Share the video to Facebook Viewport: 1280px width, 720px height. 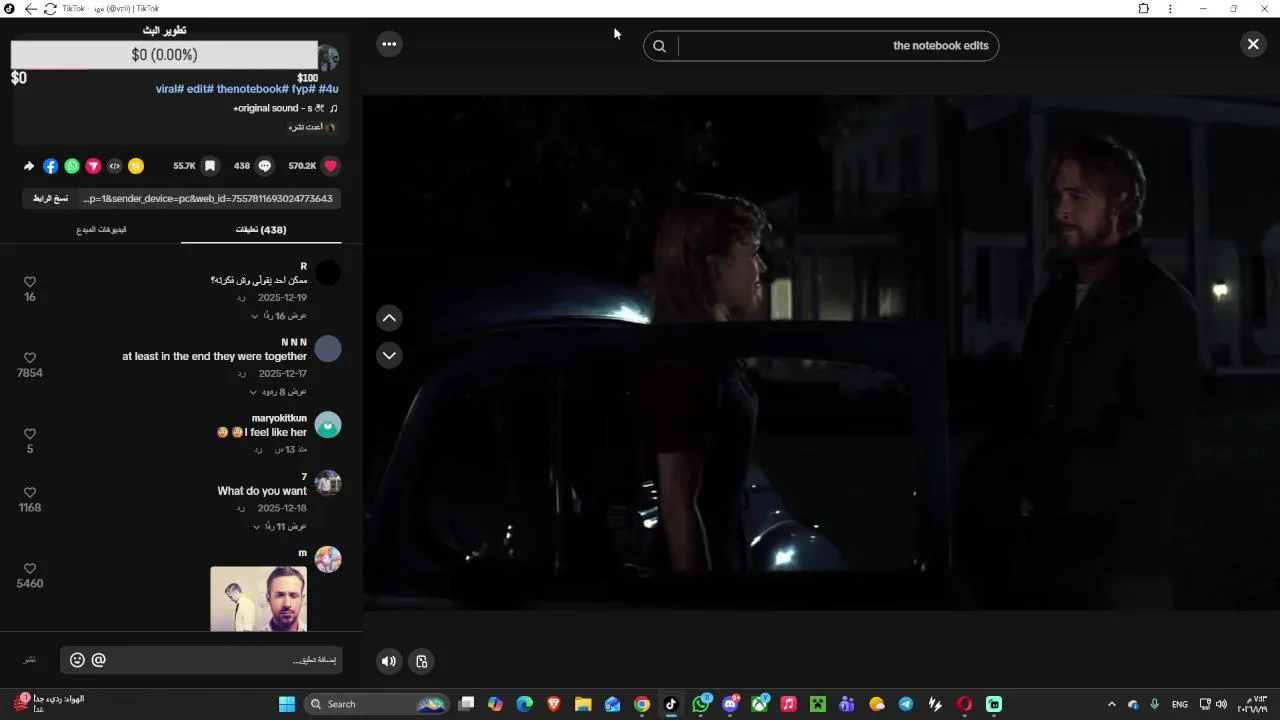[50, 166]
